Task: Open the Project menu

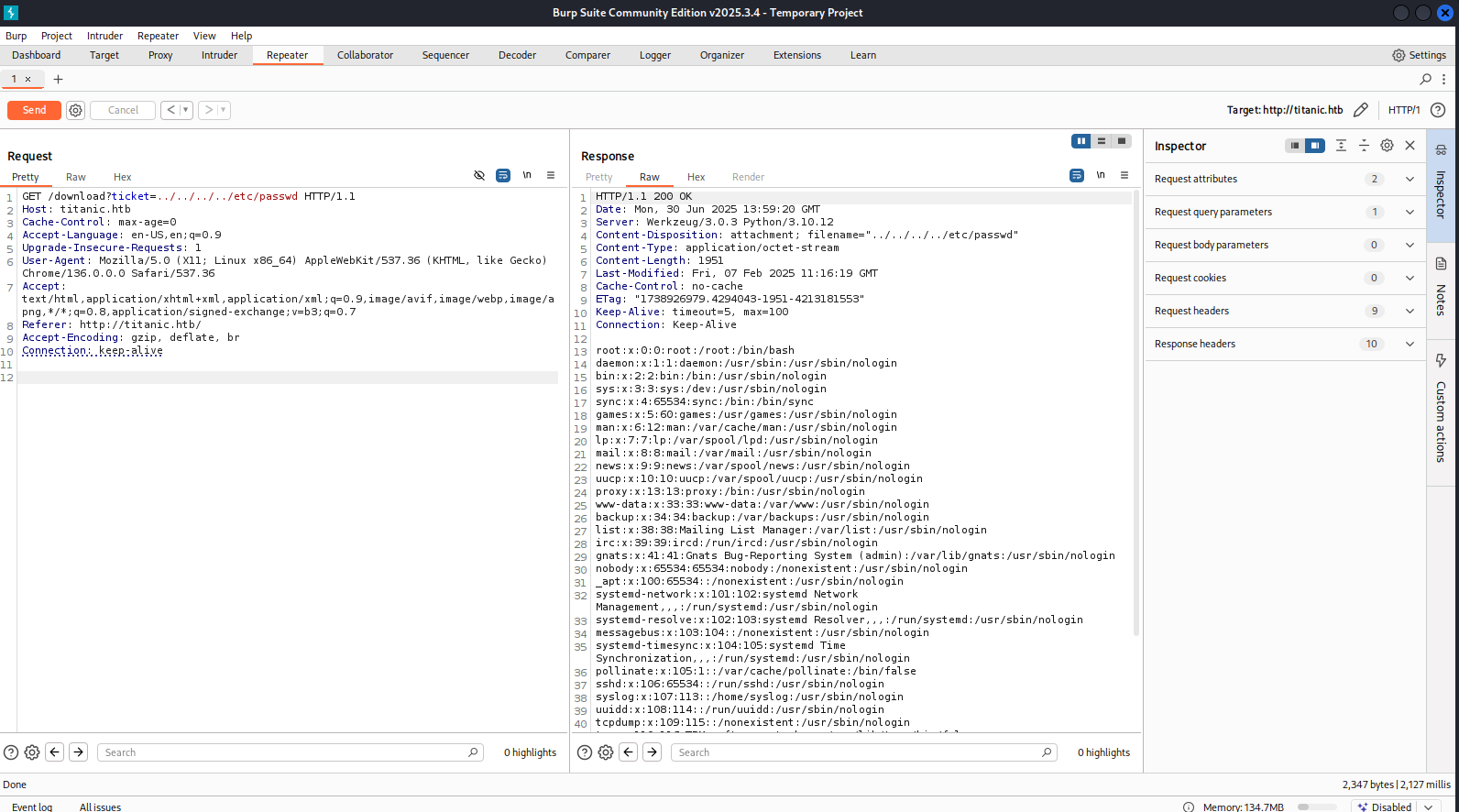Action: click(x=57, y=36)
